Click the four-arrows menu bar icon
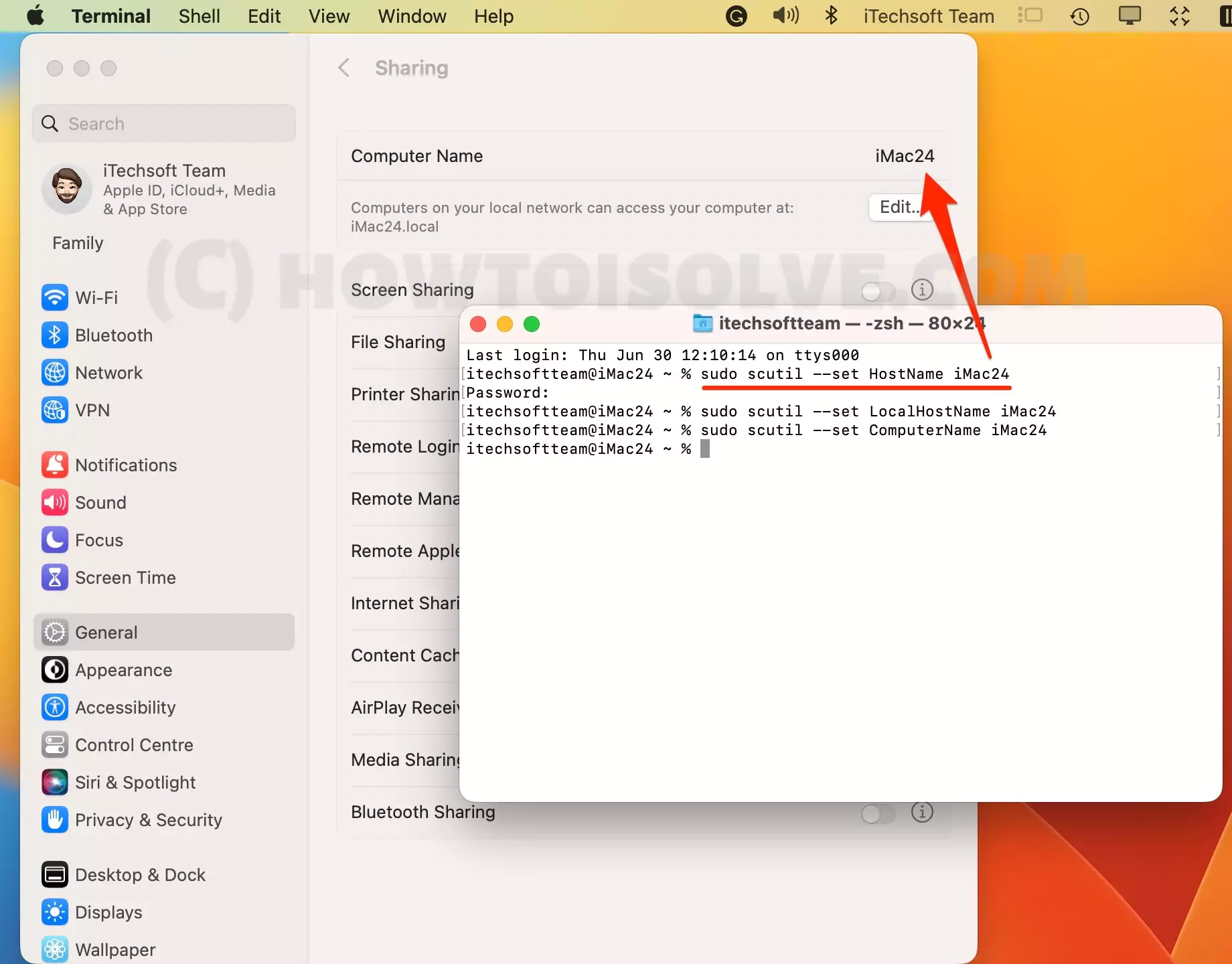The image size is (1232, 964). tap(1179, 16)
